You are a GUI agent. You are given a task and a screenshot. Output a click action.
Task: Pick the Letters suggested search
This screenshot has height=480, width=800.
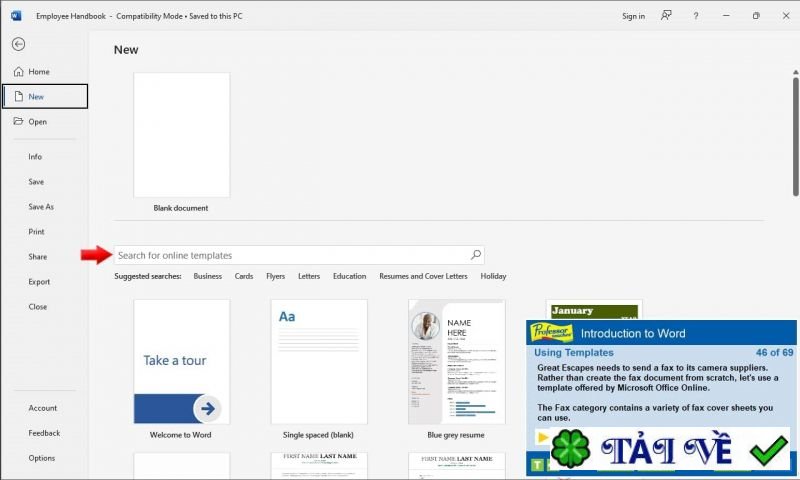pos(309,276)
